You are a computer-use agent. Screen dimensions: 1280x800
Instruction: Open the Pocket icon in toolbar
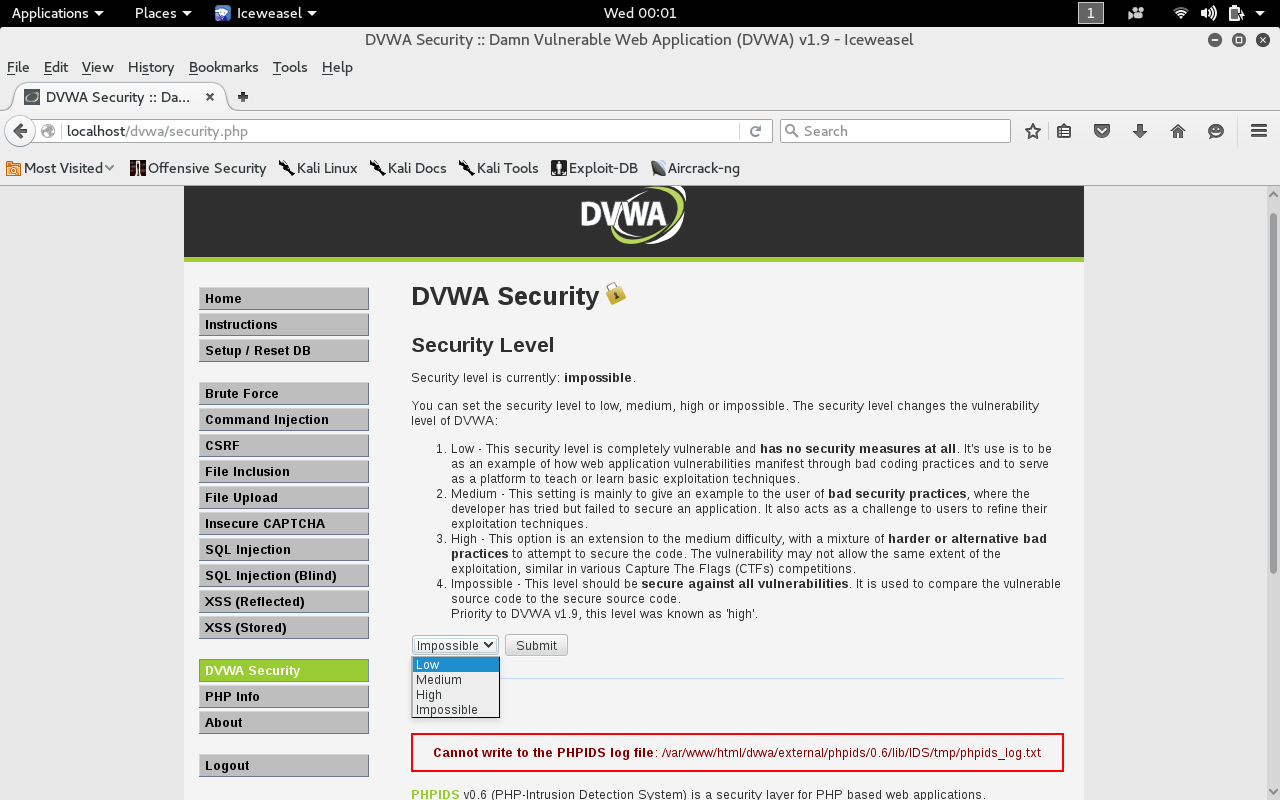(1102, 131)
